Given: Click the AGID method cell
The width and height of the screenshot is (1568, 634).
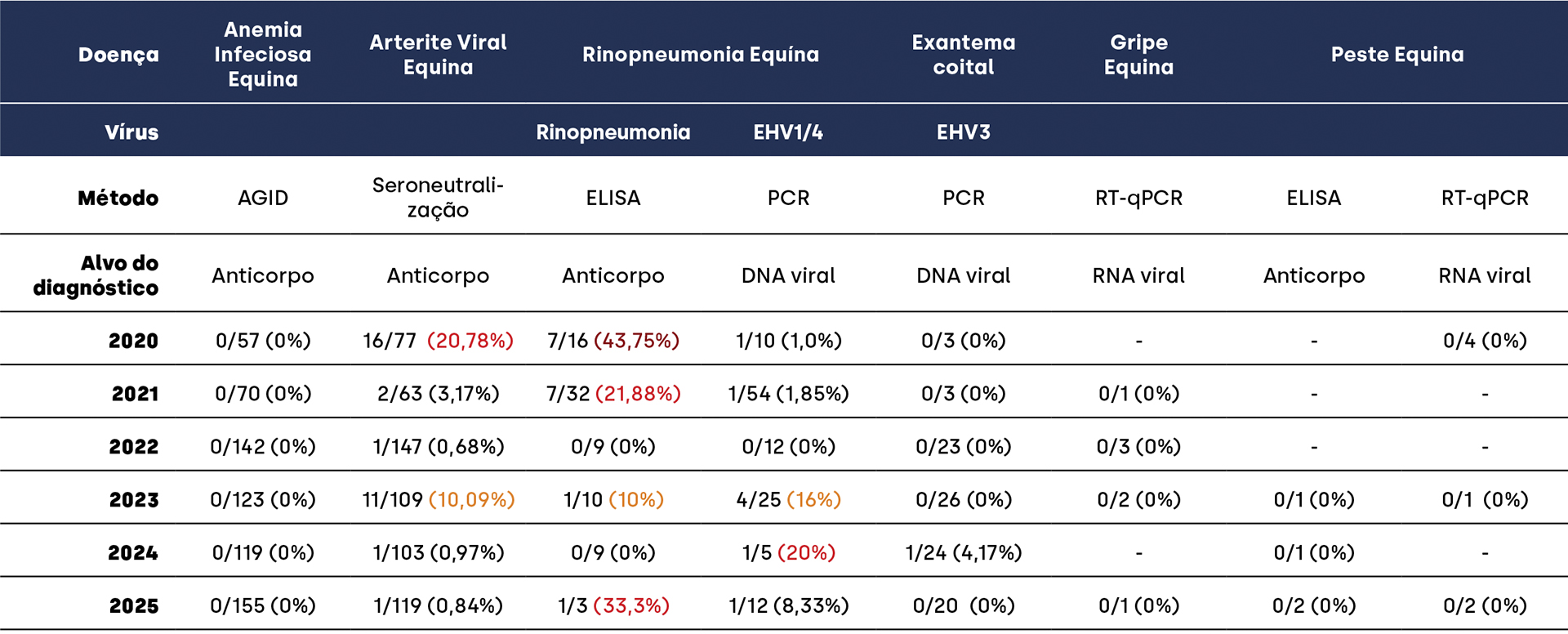Looking at the screenshot, I should (x=263, y=198).
